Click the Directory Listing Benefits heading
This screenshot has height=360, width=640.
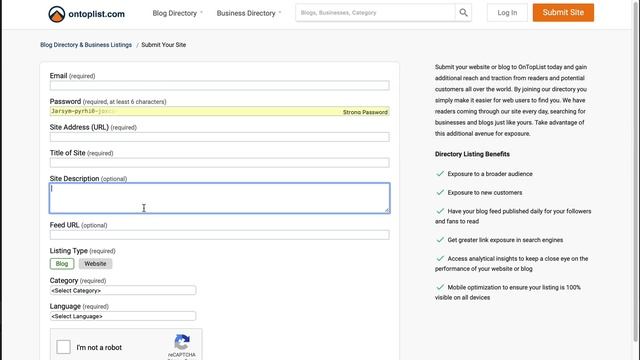(472, 154)
